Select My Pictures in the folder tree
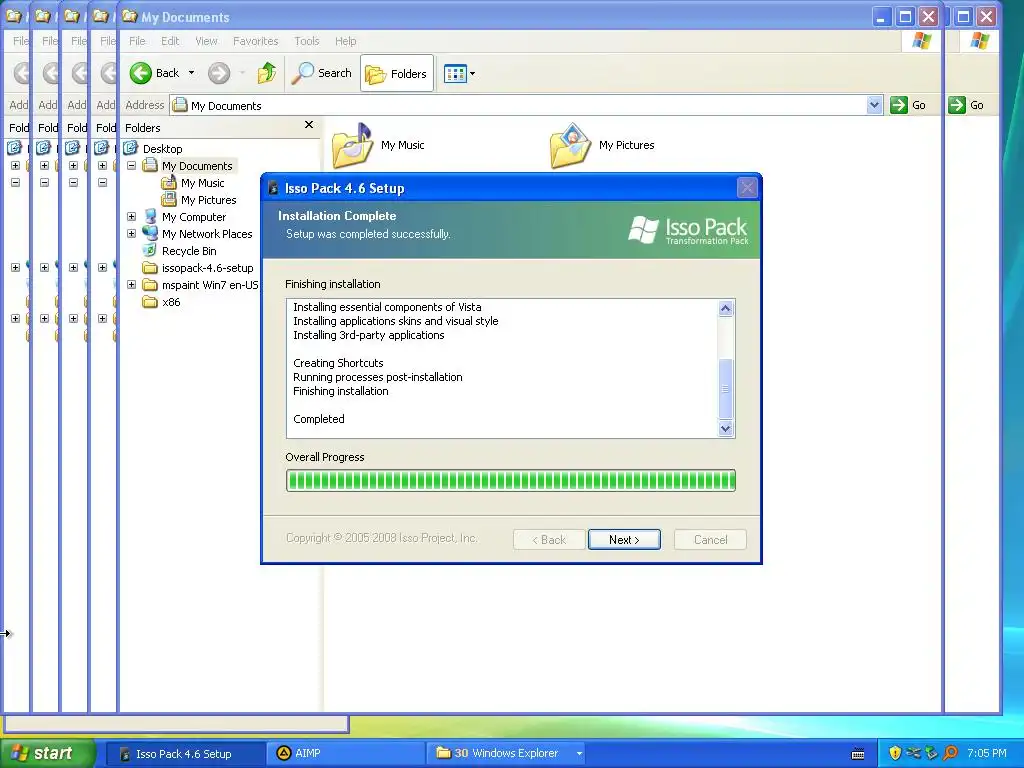The height and width of the screenshot is (768, 1024). point(208,200)
